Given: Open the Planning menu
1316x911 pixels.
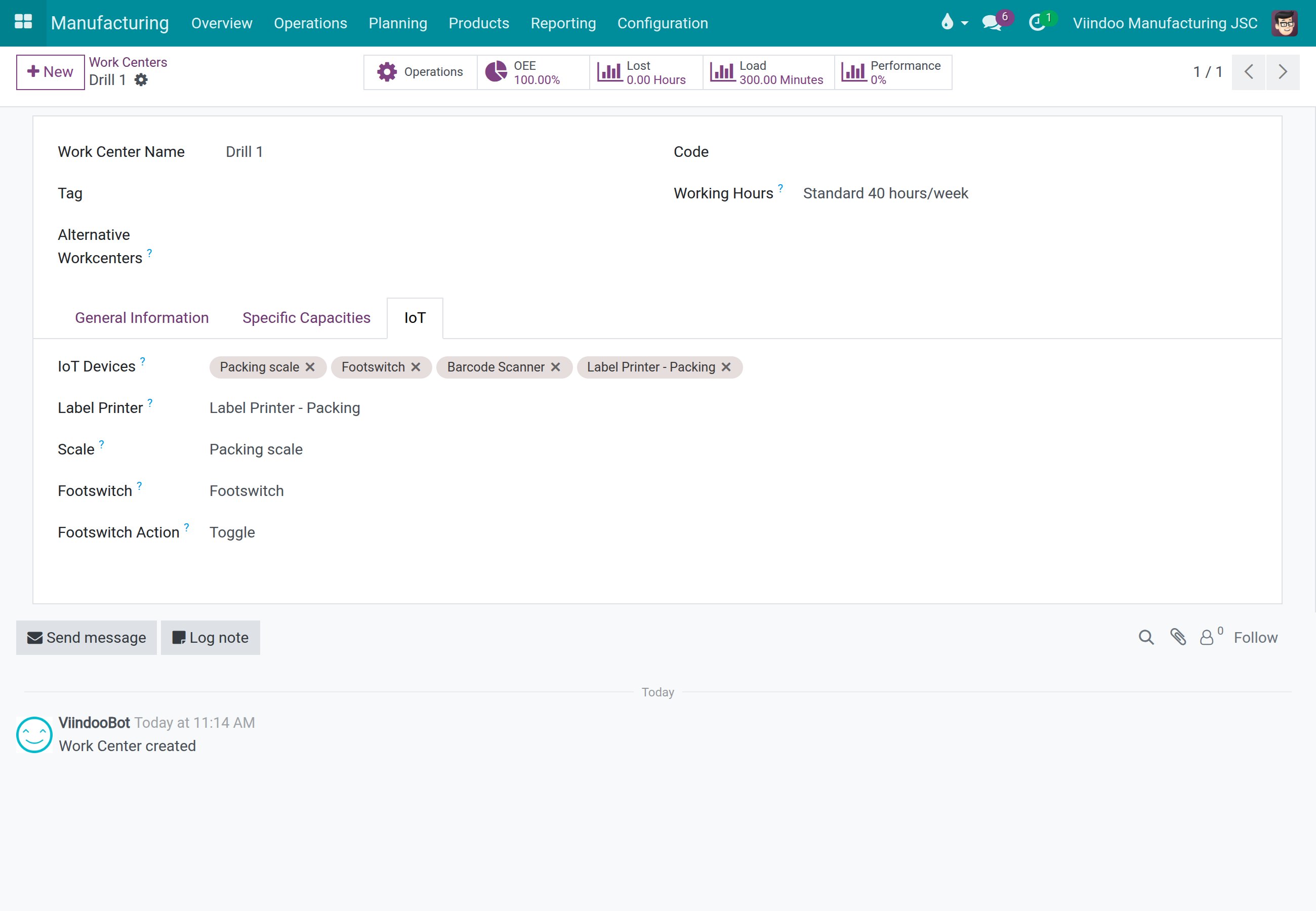Looking at the screenshot, I should (x=398, y=23).
